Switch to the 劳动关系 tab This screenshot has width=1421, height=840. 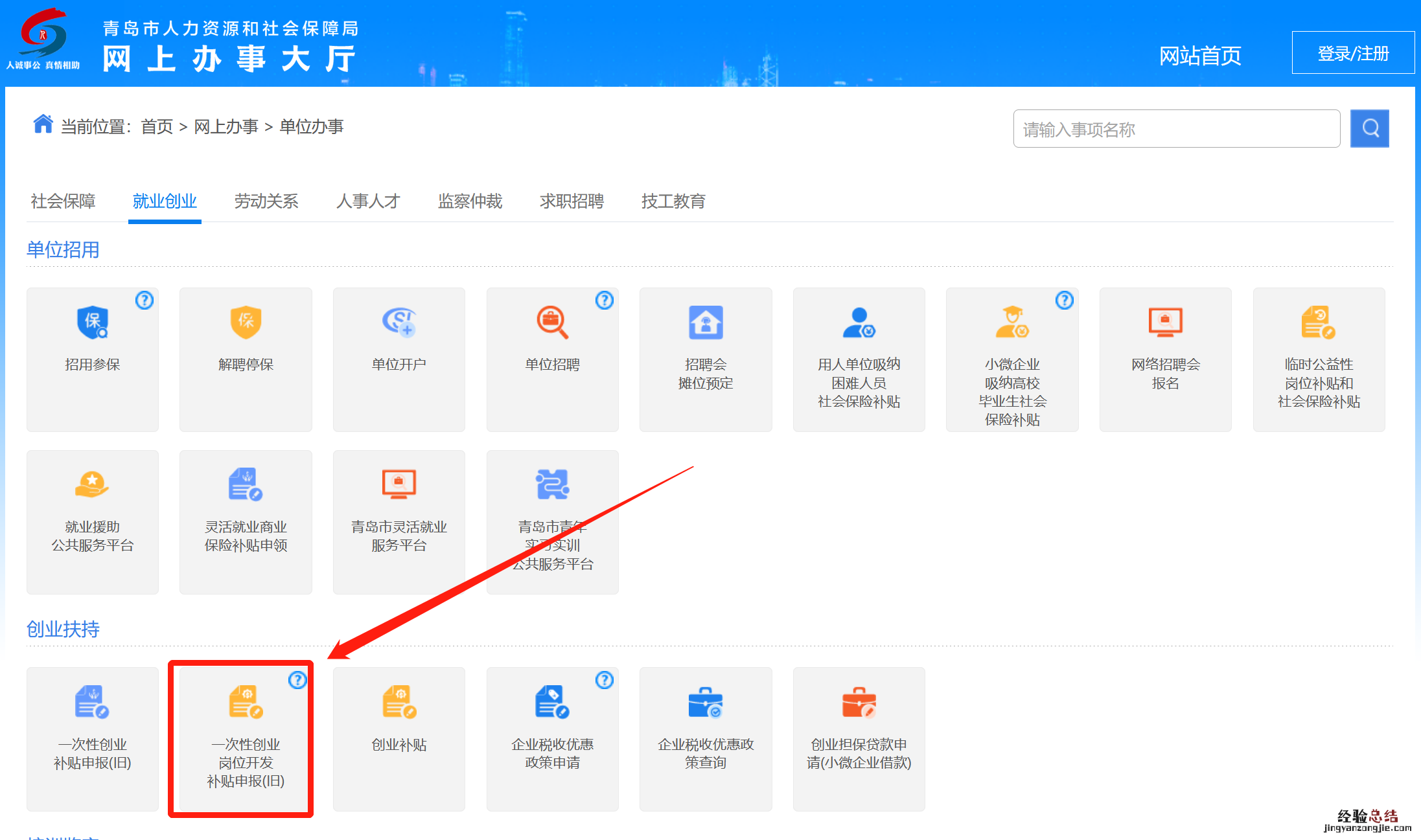[266, 201]
